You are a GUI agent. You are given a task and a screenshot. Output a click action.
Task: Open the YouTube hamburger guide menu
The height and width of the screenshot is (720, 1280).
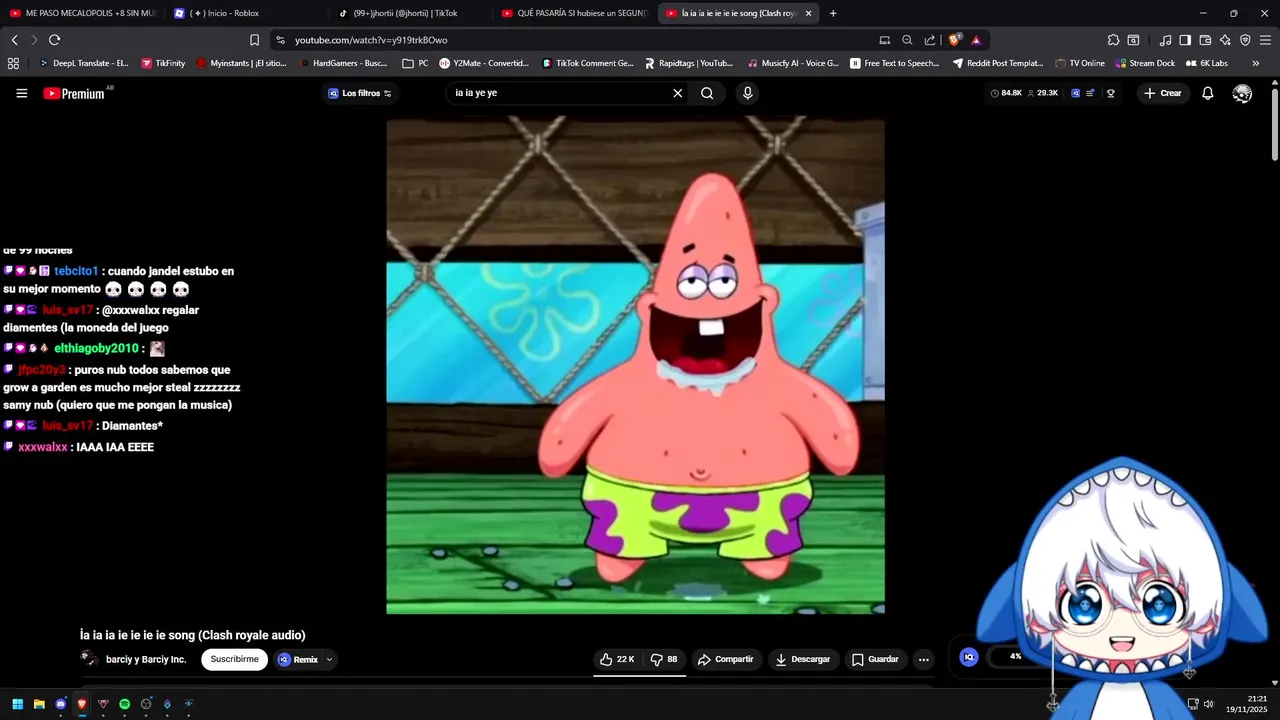(x=22, y=93)
